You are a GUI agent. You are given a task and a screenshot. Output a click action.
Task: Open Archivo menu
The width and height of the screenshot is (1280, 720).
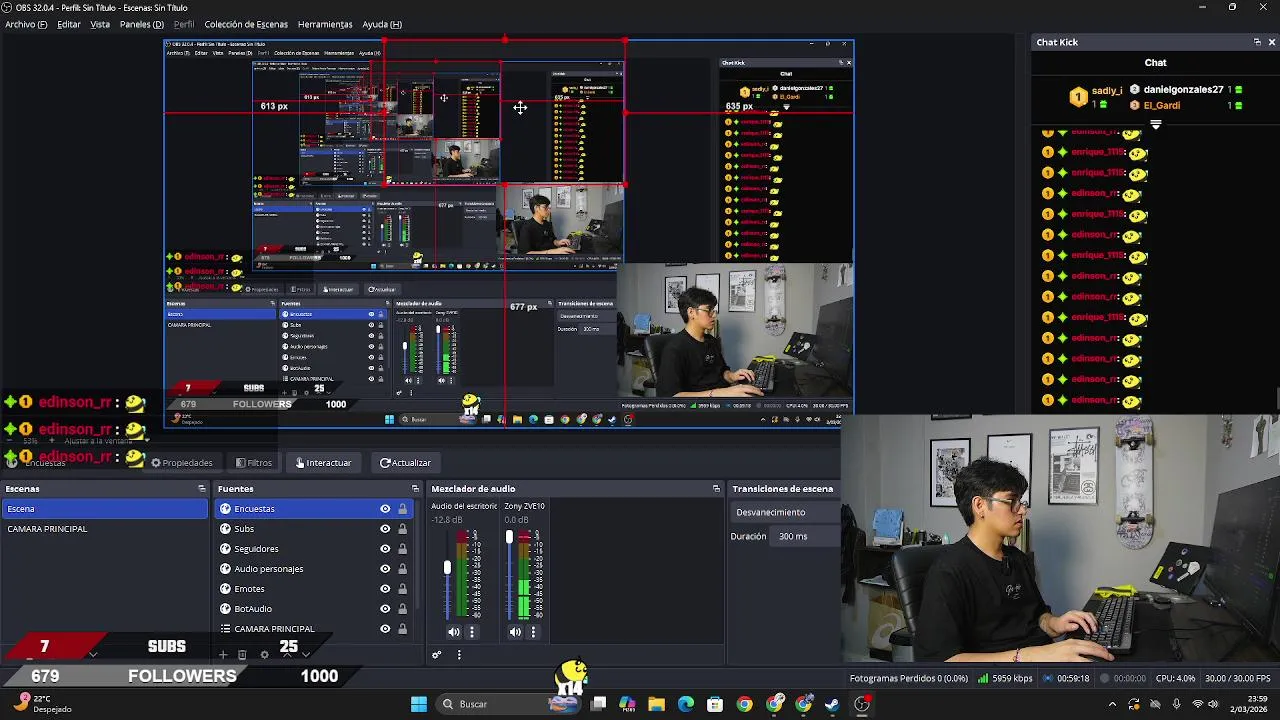[26, 24]
